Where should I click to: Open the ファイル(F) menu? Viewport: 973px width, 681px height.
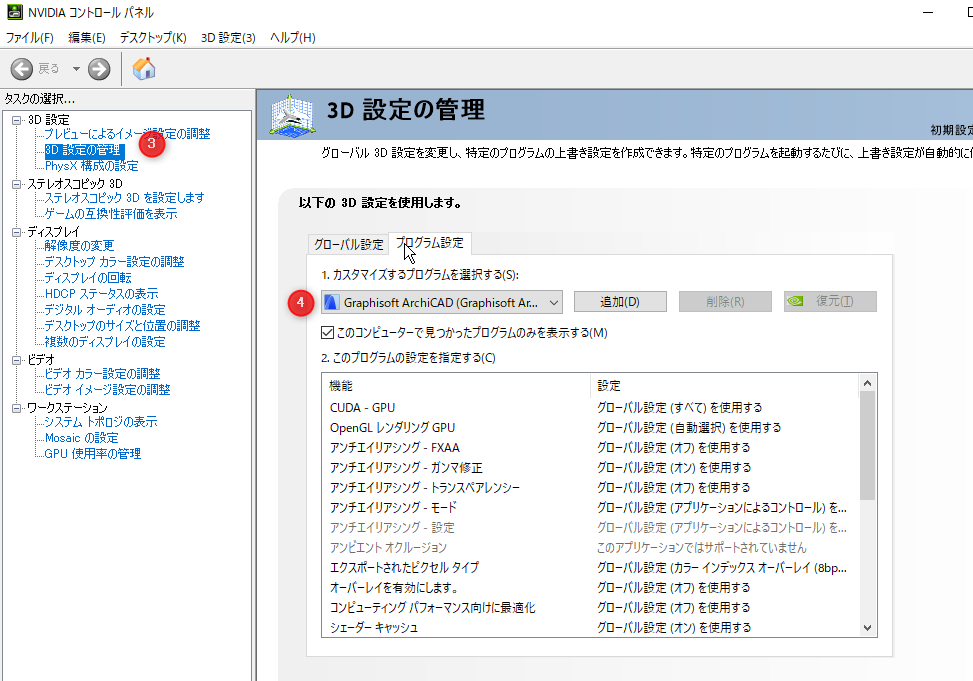coord(30,38)
